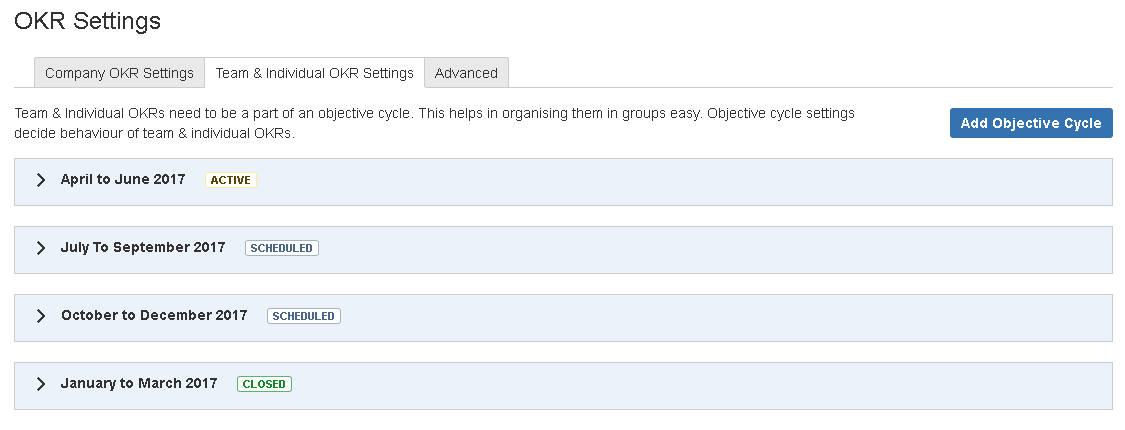
Task: Open the July To September 2017 cycle title
Action: 143,248
